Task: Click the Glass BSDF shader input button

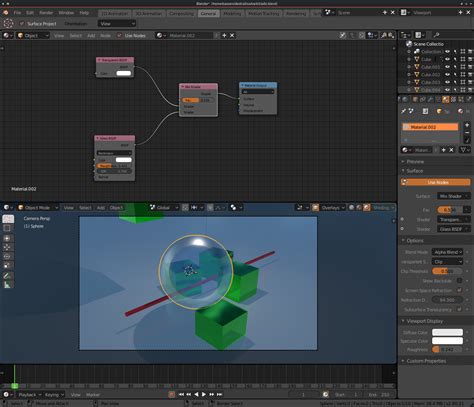Action: (x=453, y=229)
